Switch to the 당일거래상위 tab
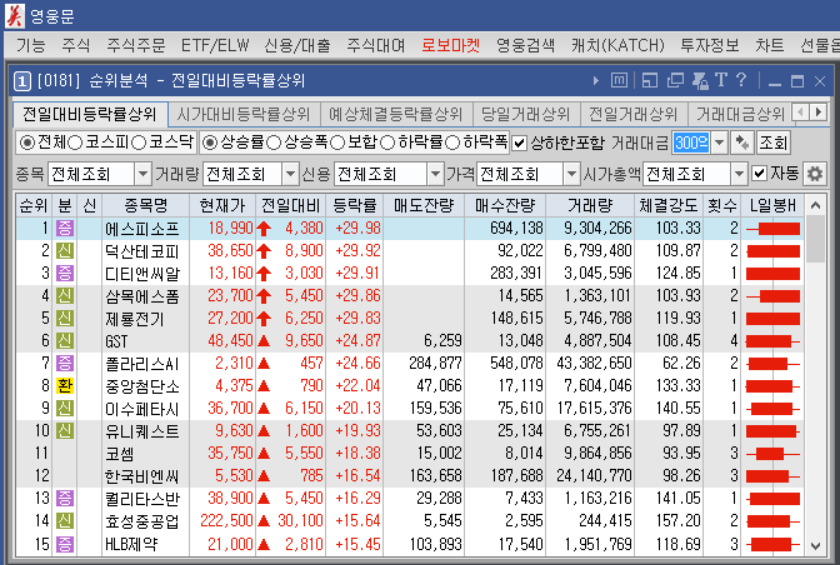Screen dimensions: 840x565 click(x=526, y=114)
